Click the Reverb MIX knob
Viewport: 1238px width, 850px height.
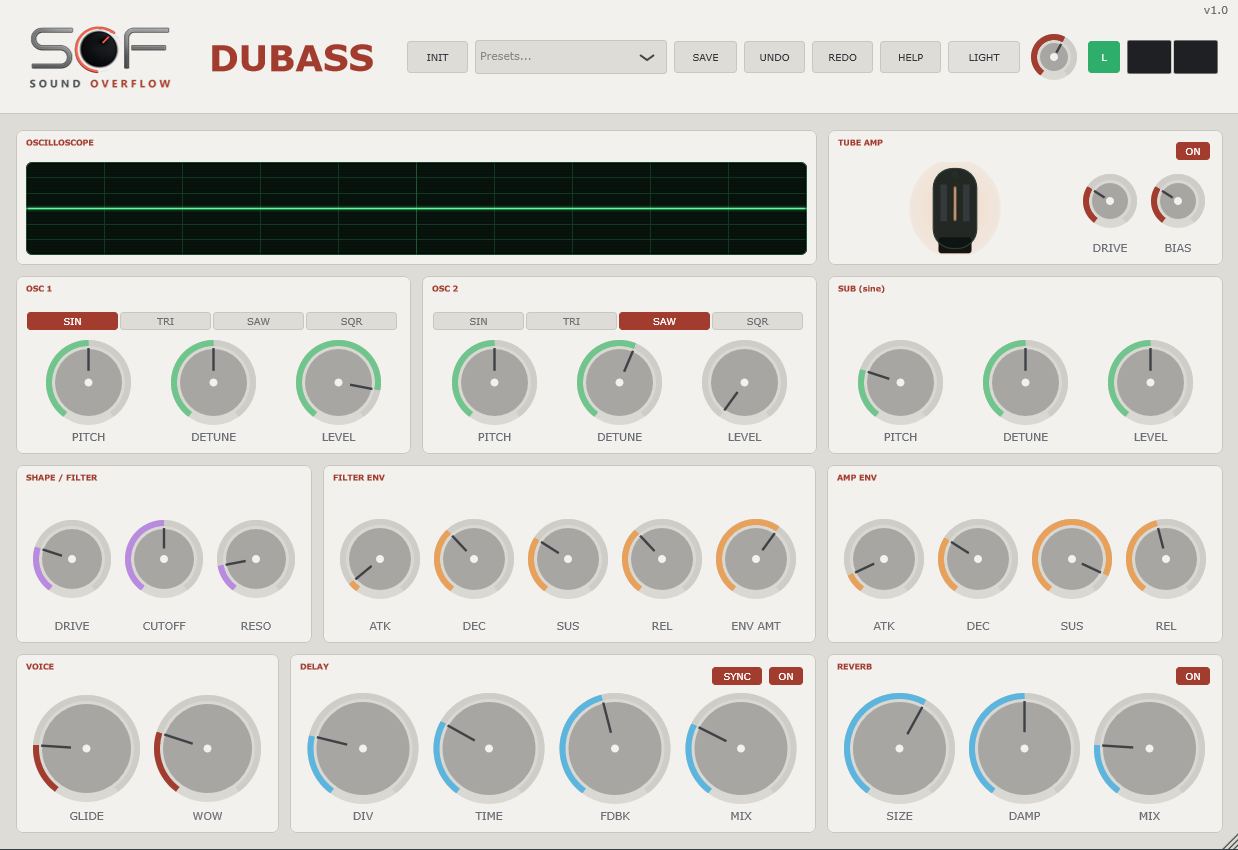1149,748
